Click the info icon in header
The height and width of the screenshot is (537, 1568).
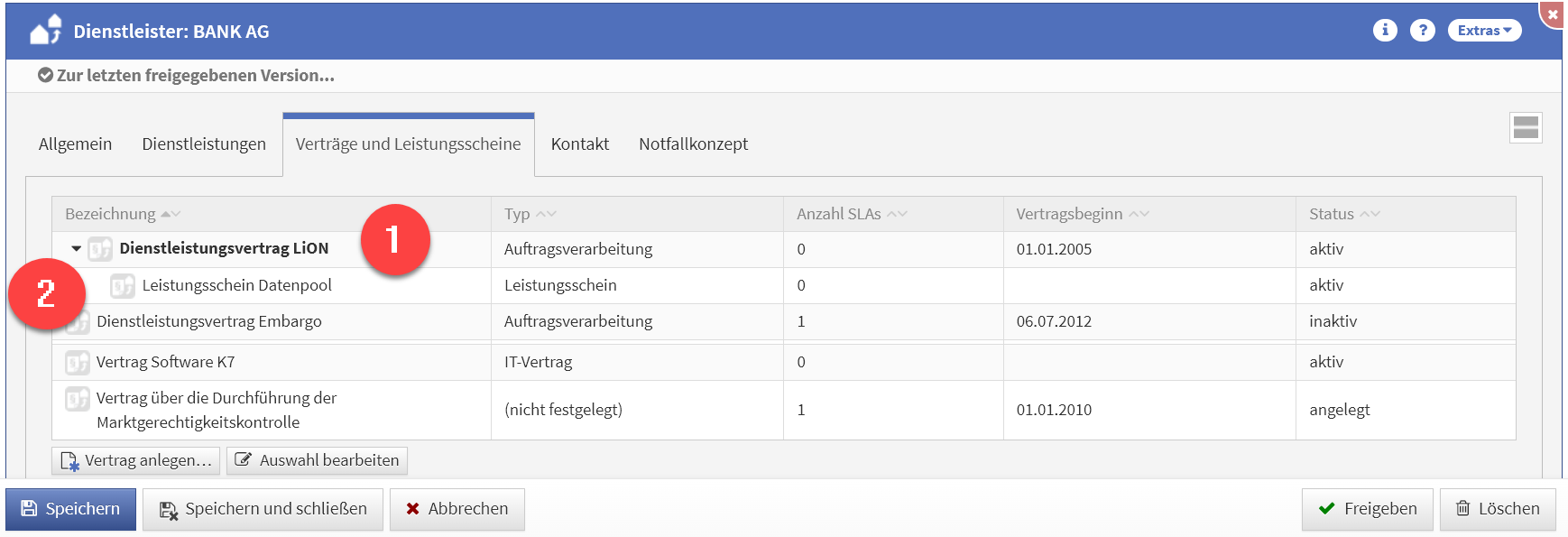tap(1385, 30)
